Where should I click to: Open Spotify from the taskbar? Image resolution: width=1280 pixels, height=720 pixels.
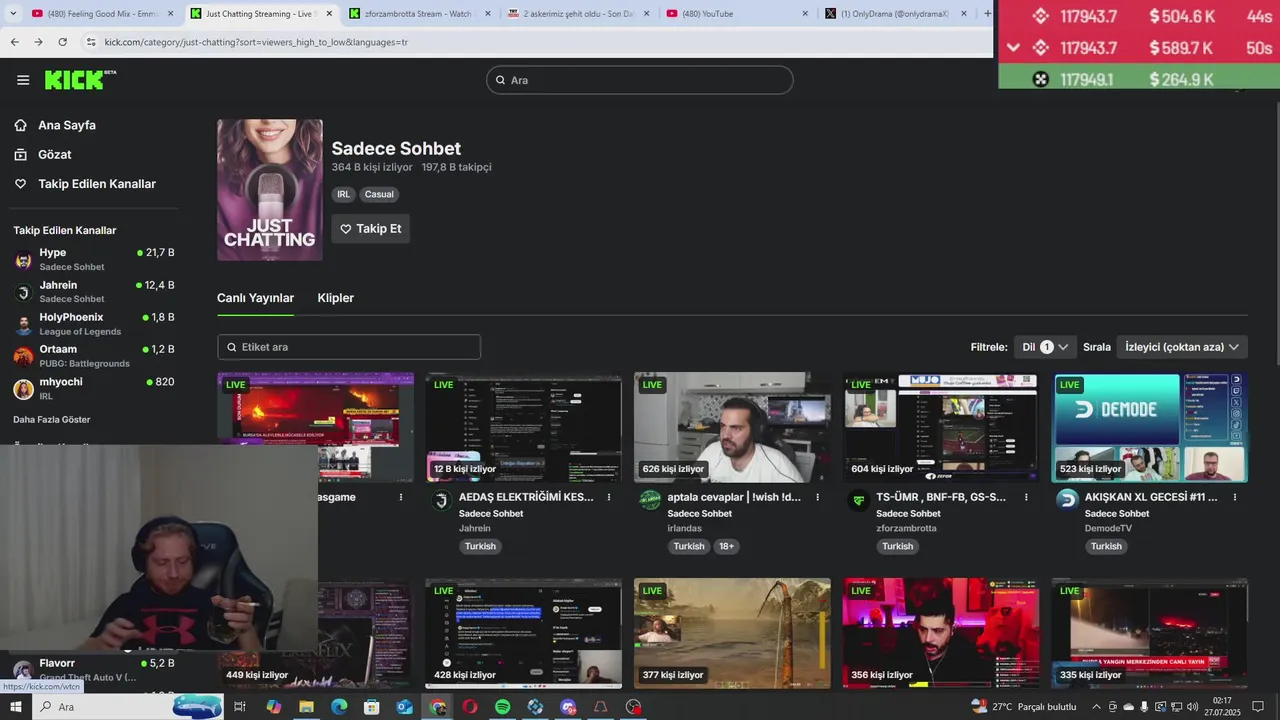tap(503, 707)
